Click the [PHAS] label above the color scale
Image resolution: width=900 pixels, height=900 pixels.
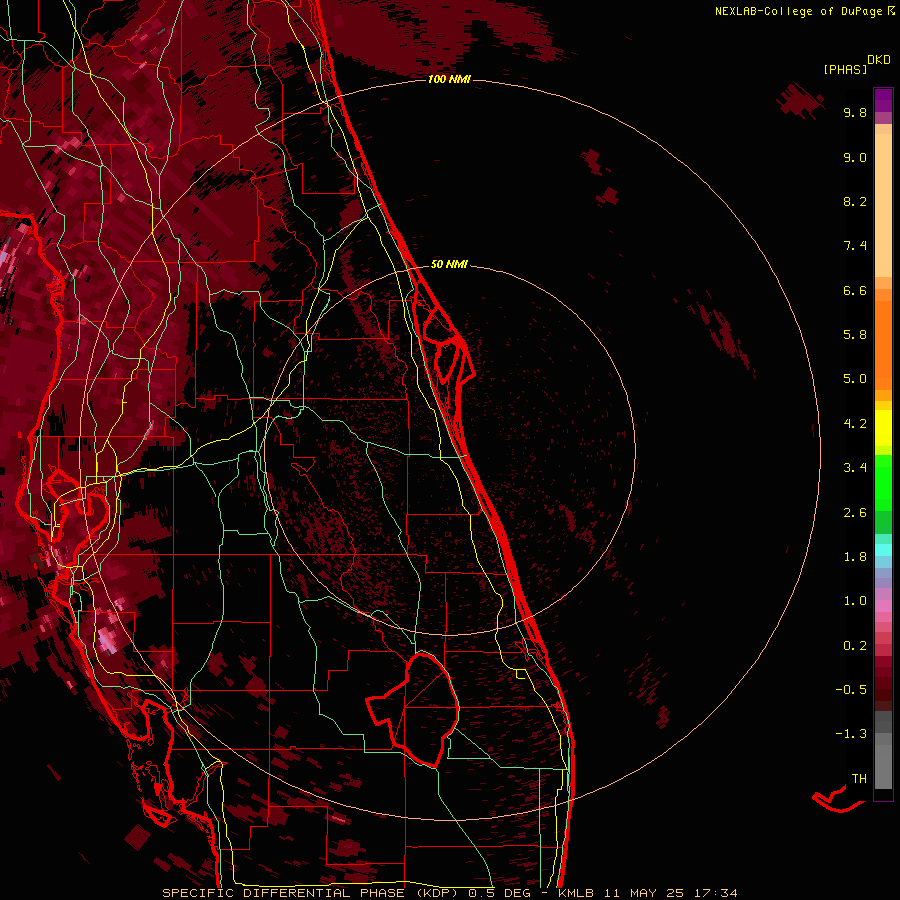coord(845,69)
